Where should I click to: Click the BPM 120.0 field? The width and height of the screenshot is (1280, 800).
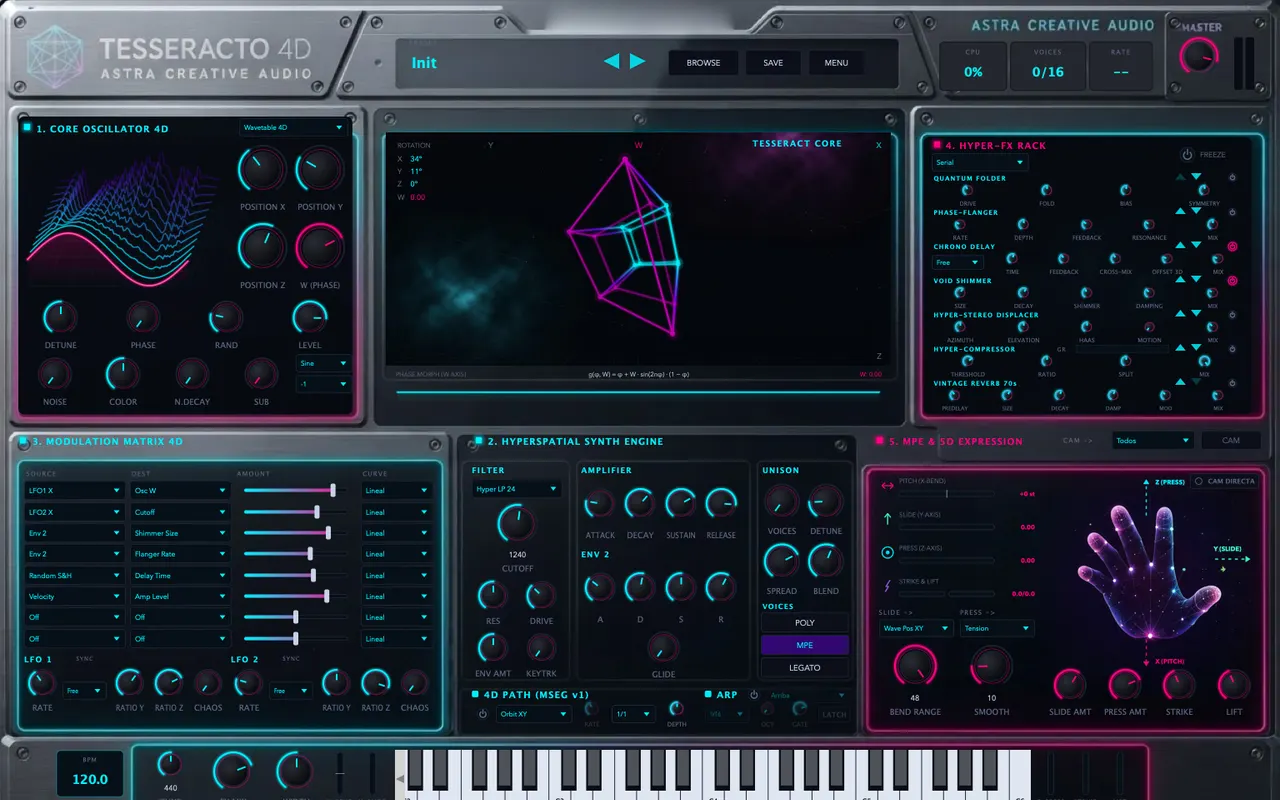90,775
